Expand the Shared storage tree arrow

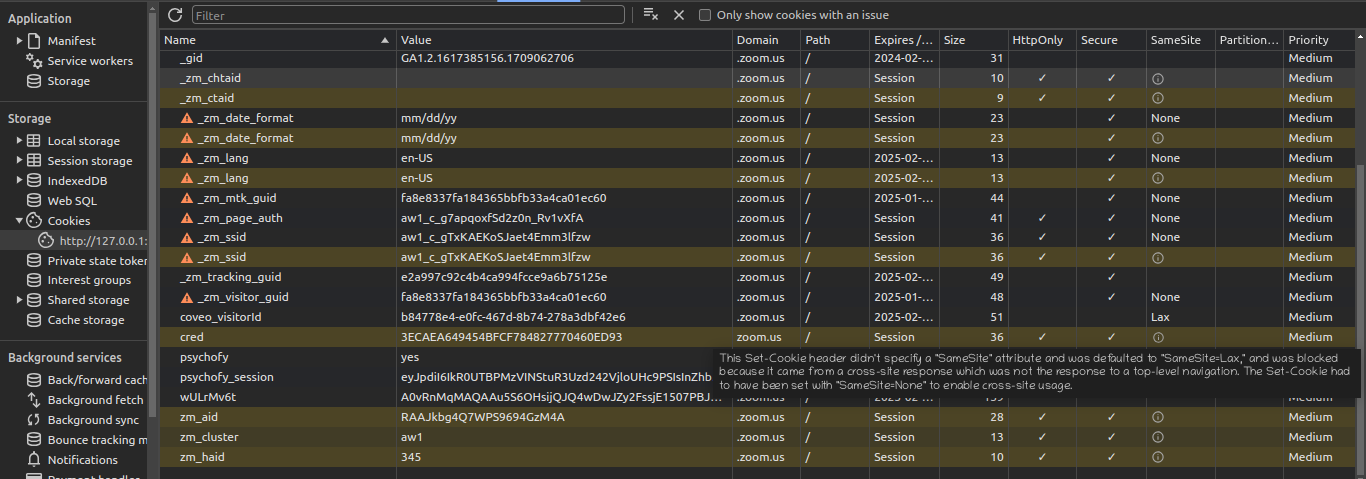click(19, 300)
